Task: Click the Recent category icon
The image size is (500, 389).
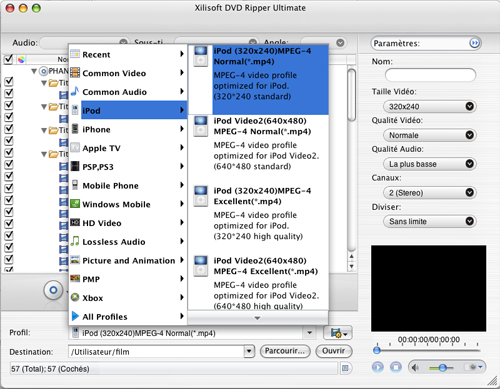Action: point(75,54)
